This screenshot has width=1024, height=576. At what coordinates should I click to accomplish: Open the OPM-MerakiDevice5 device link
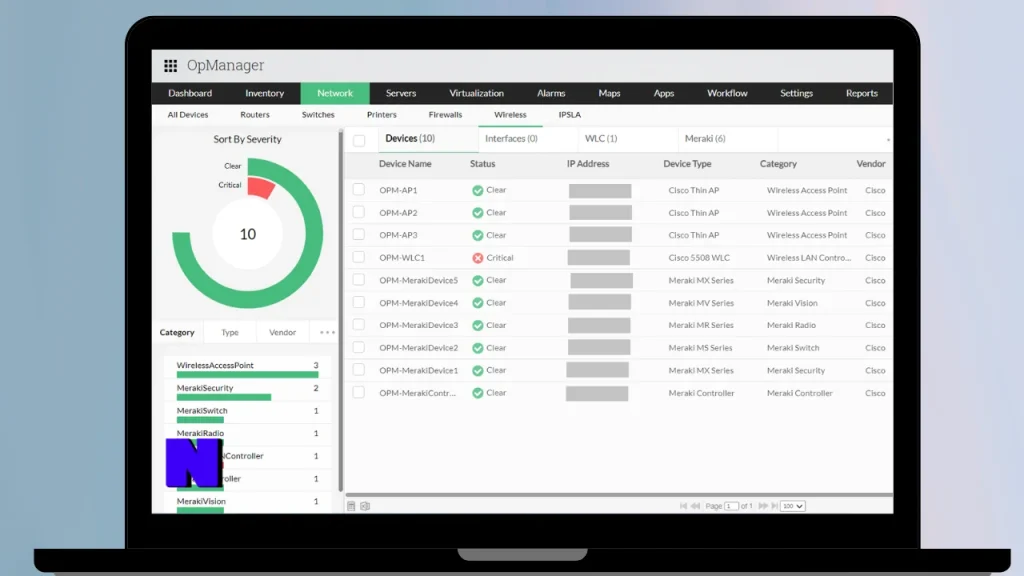(419, 281)
